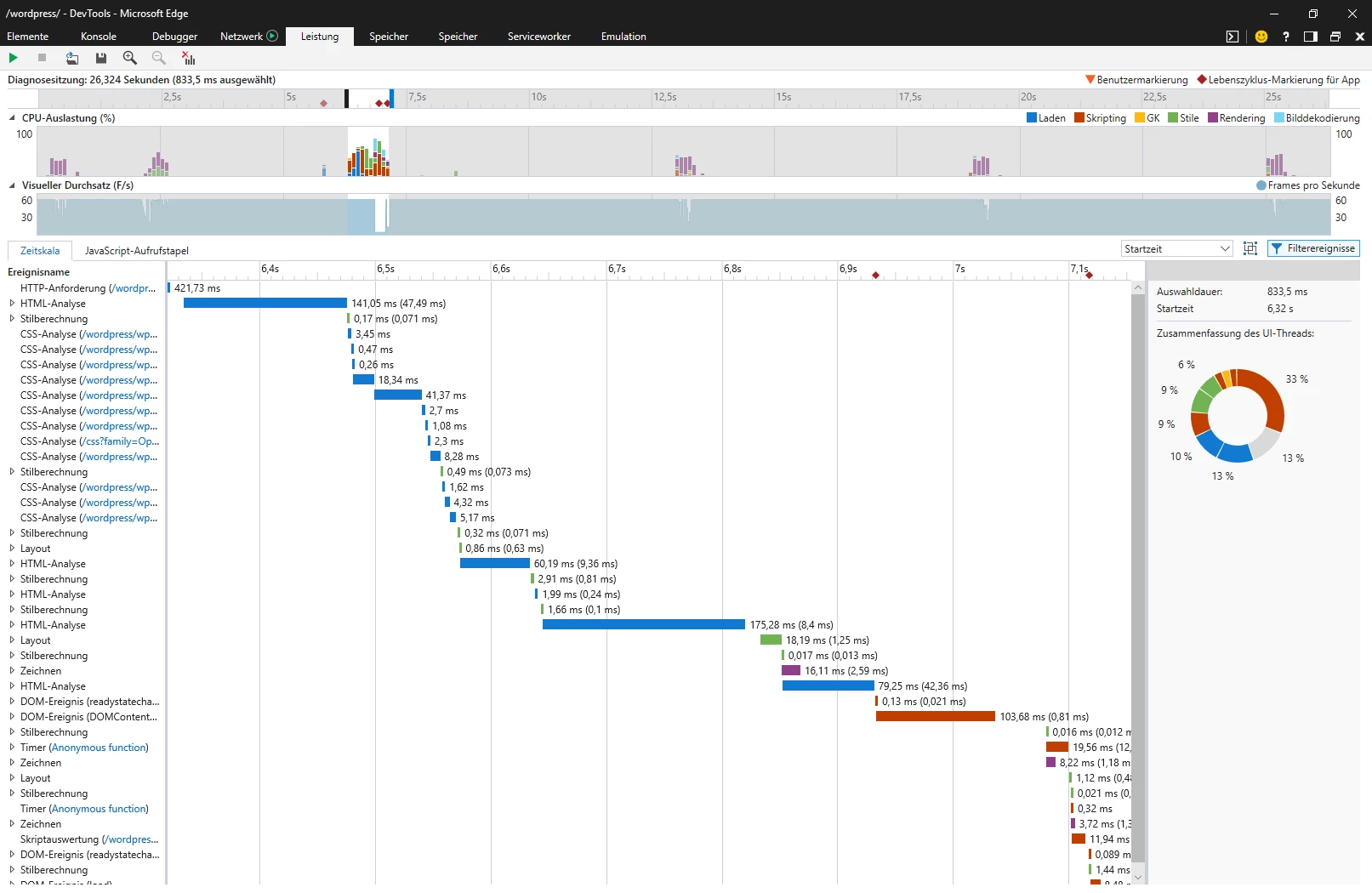Grab the blue right selection handle on the overview ruler
This screenshot has width=1372, height=893.
(x=391, y=99)
